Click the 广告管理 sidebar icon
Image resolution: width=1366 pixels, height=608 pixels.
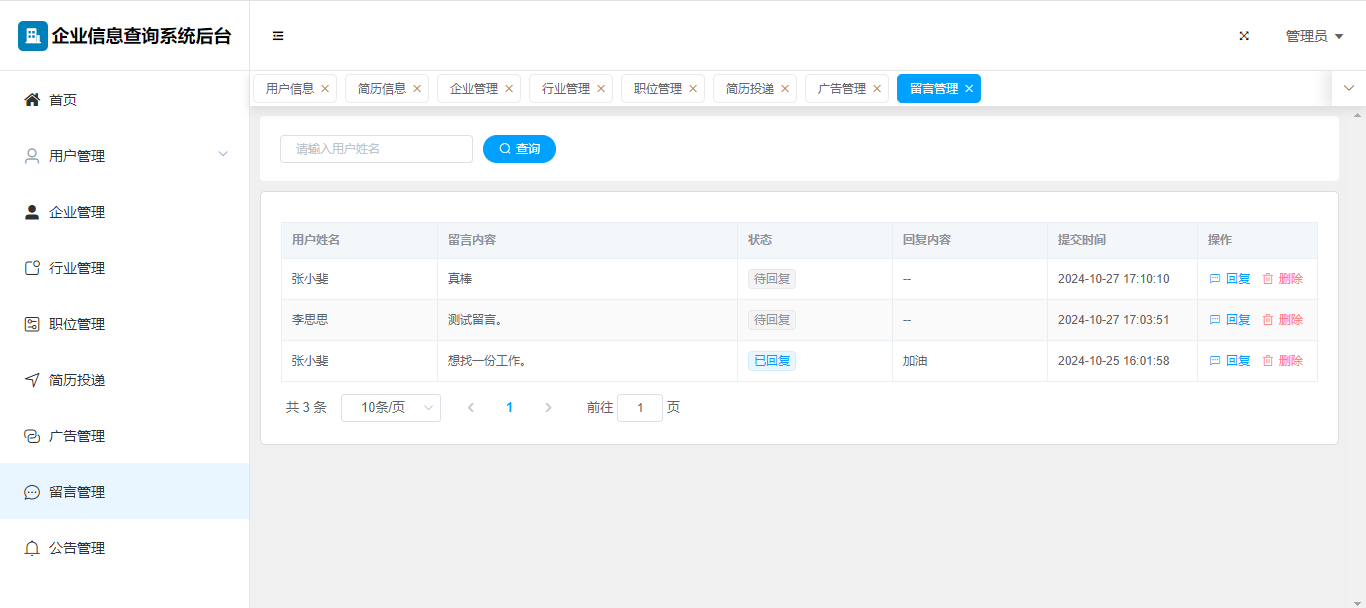(32, 436)
